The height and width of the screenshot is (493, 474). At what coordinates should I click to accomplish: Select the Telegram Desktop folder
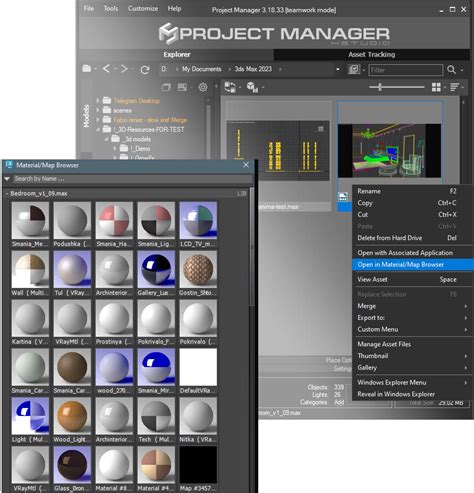137,101
